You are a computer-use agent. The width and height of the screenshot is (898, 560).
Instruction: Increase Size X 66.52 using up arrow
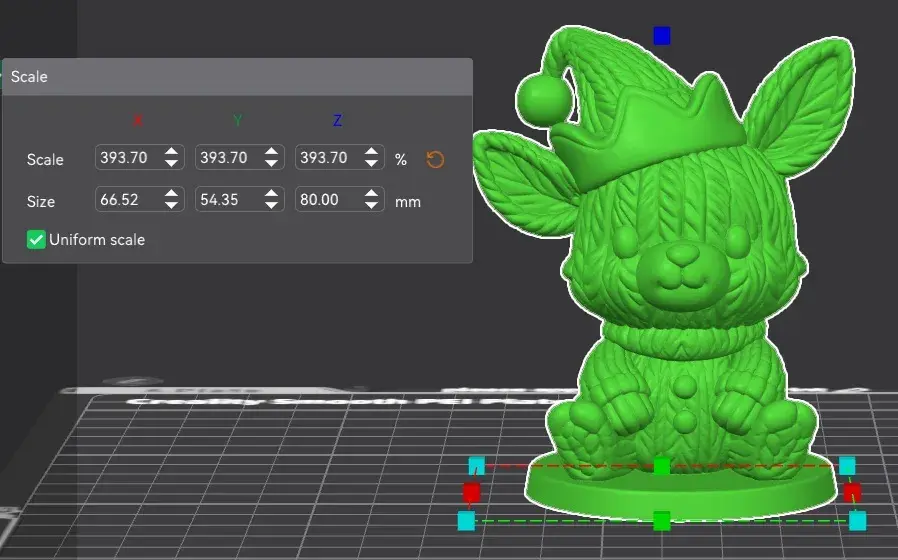171,194
